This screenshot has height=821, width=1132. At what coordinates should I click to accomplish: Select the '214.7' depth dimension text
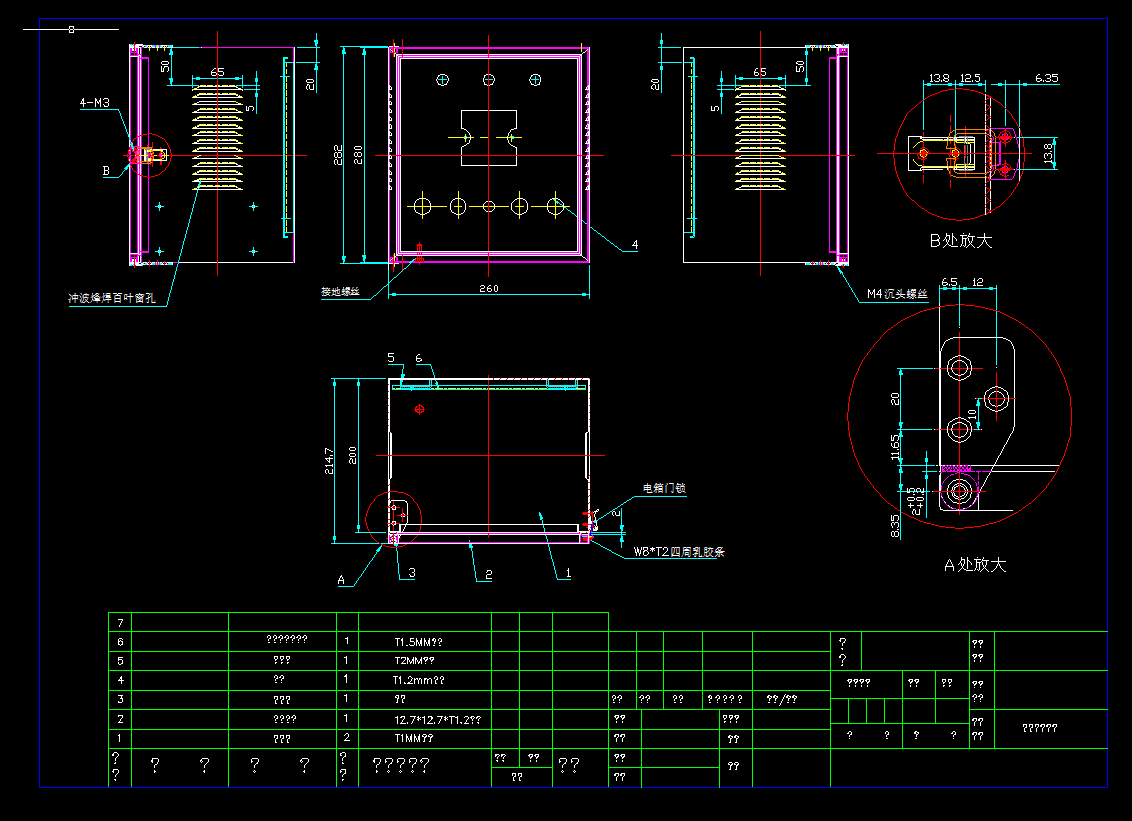[329, 461]
